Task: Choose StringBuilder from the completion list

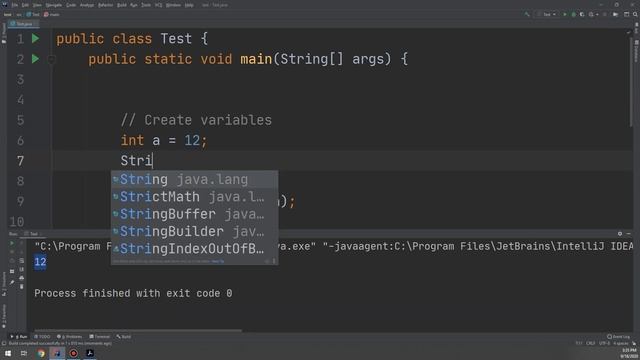Action: [194, 231]
